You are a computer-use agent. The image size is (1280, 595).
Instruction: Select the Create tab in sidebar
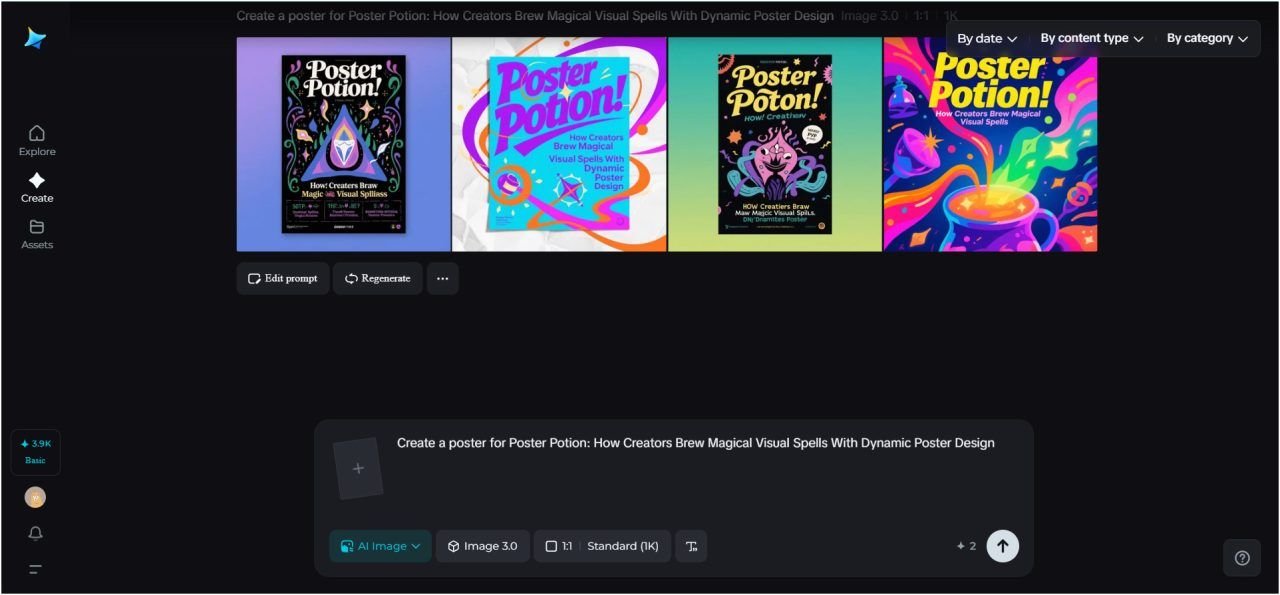(37, 187)
